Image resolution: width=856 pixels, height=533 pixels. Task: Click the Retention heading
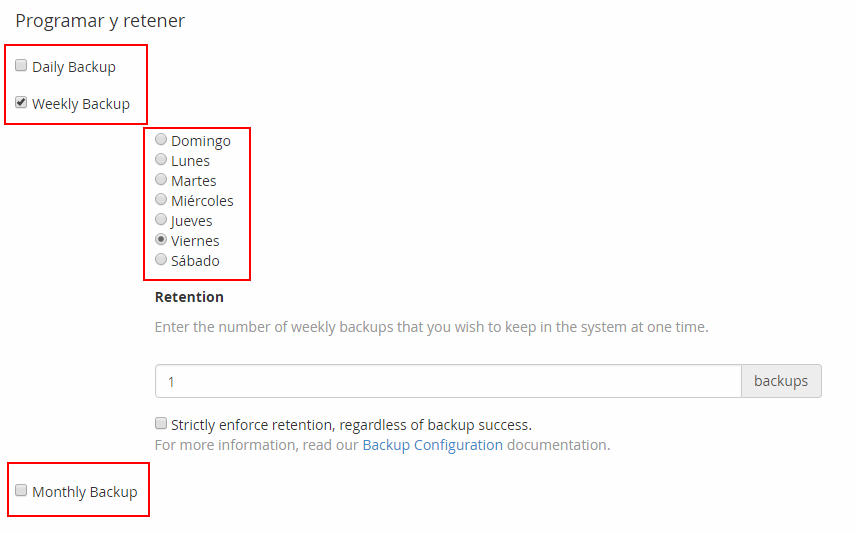(x=189, y=297)
